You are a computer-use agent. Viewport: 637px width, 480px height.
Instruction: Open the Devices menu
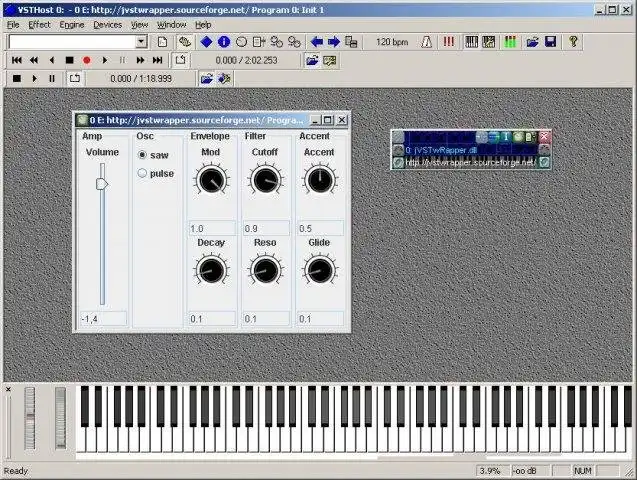pos(108,25)
